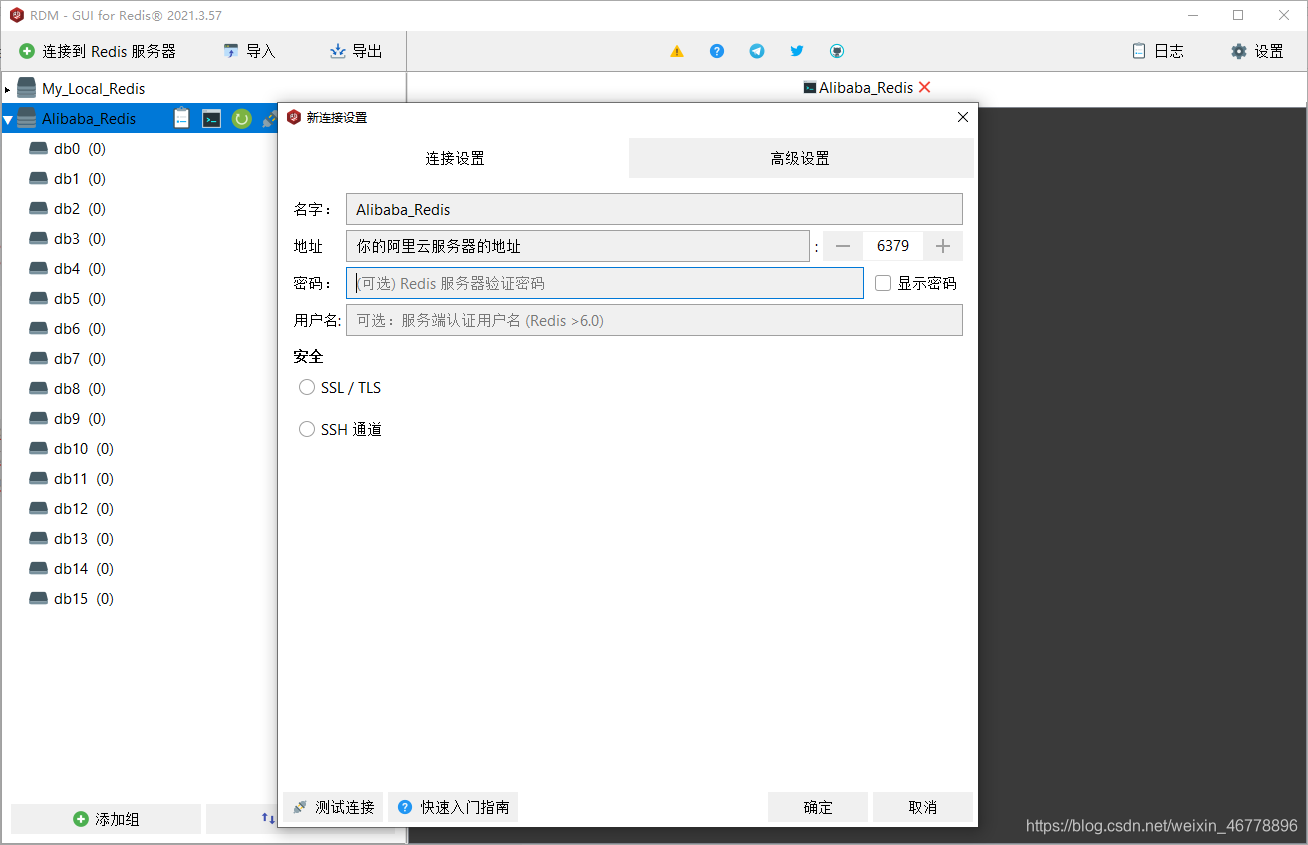Decrease port number with minus button
The height and width of the screenshot is (845, 1308).
click(843, 246)
